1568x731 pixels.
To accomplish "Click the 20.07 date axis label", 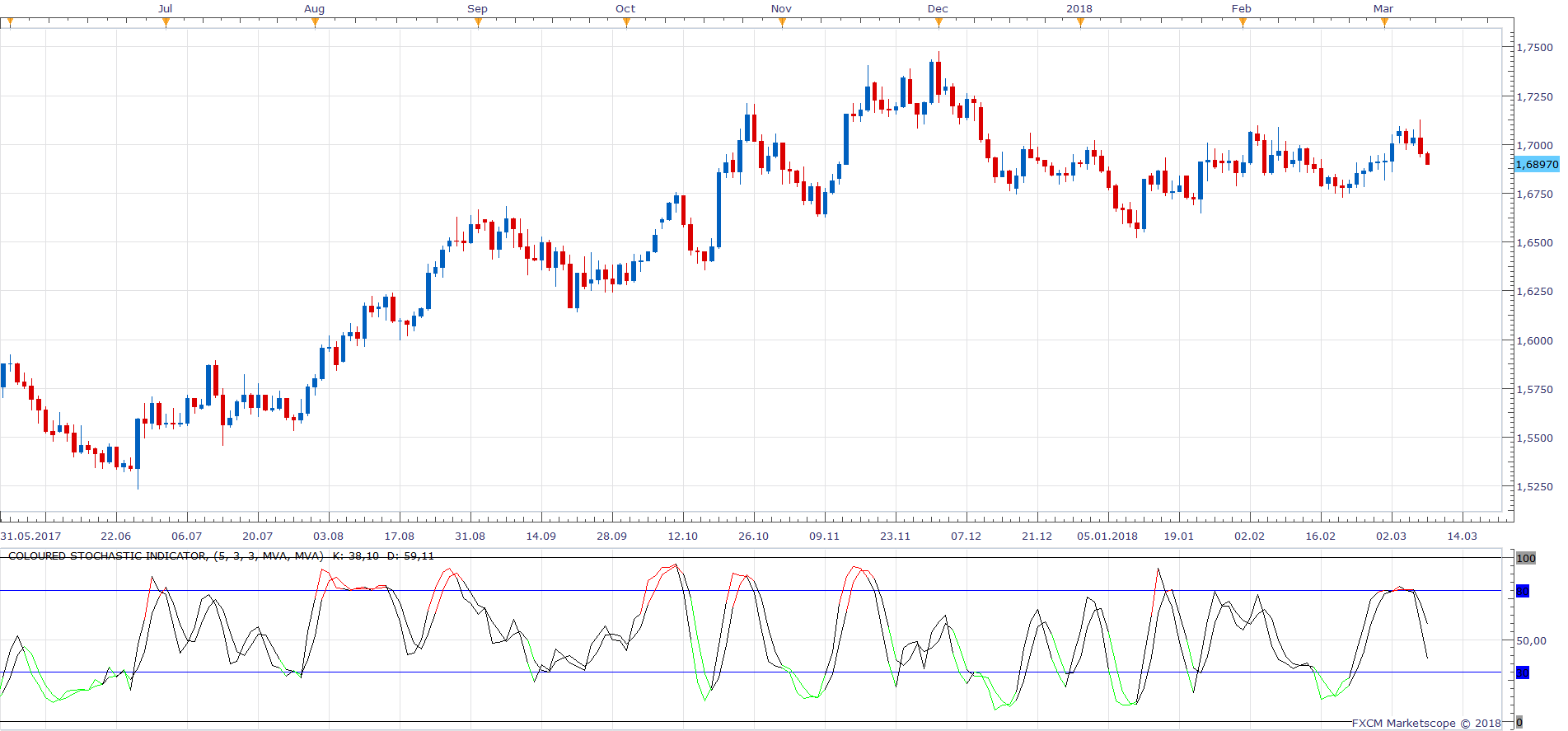I will [x=258, y=536].
